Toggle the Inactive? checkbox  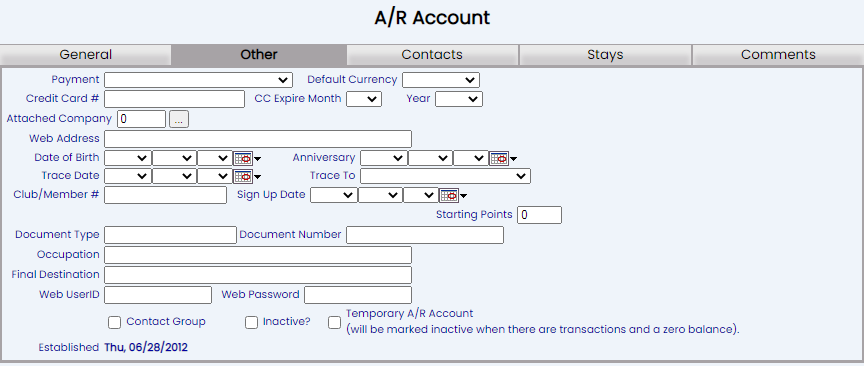[251, 322]
